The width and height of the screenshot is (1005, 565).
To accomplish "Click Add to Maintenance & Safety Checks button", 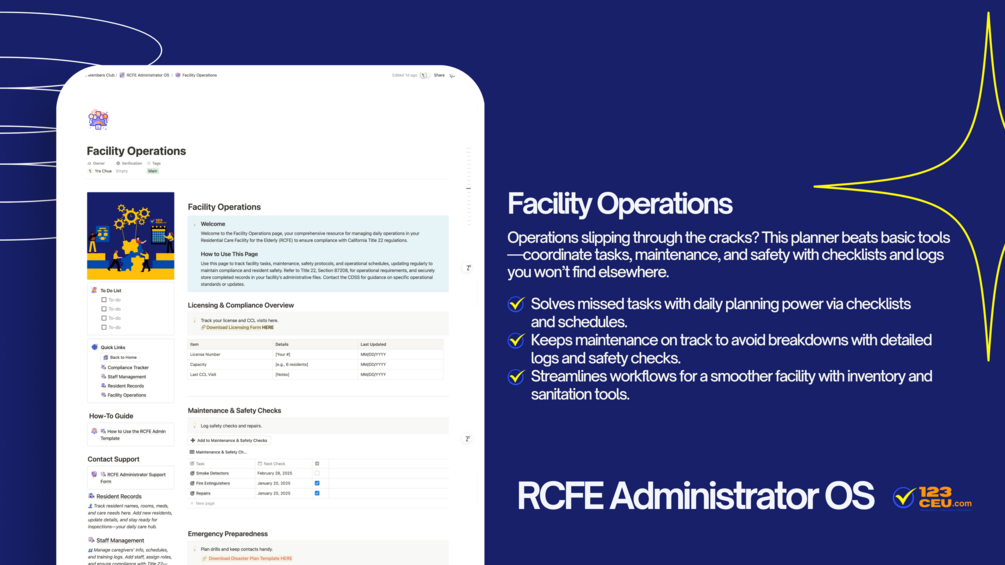I will 229,440.
